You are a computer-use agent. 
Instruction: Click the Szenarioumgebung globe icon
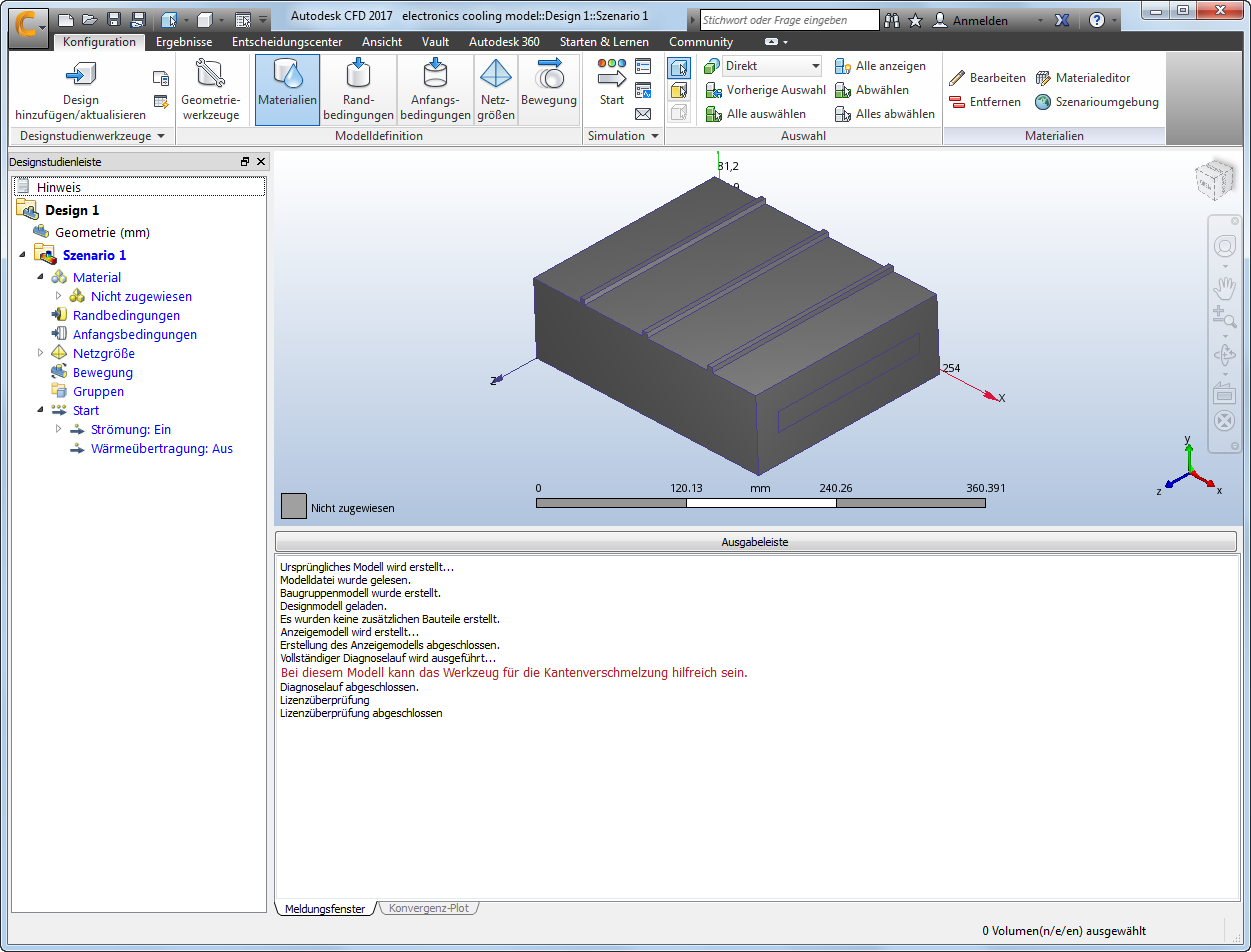coord(1044,102)
